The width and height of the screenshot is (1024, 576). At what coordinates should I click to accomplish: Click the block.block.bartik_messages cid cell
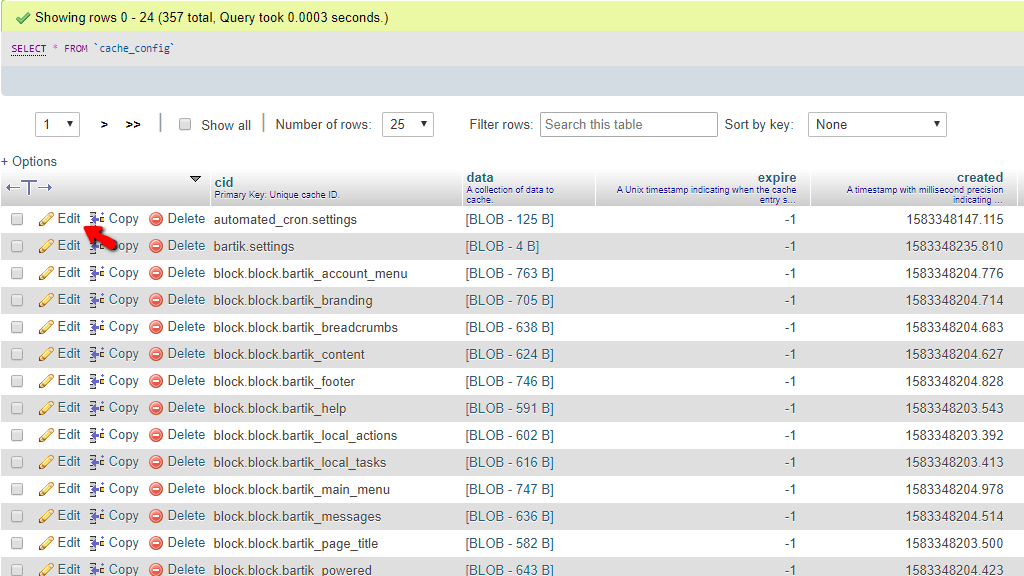click(x=297, y=517)
